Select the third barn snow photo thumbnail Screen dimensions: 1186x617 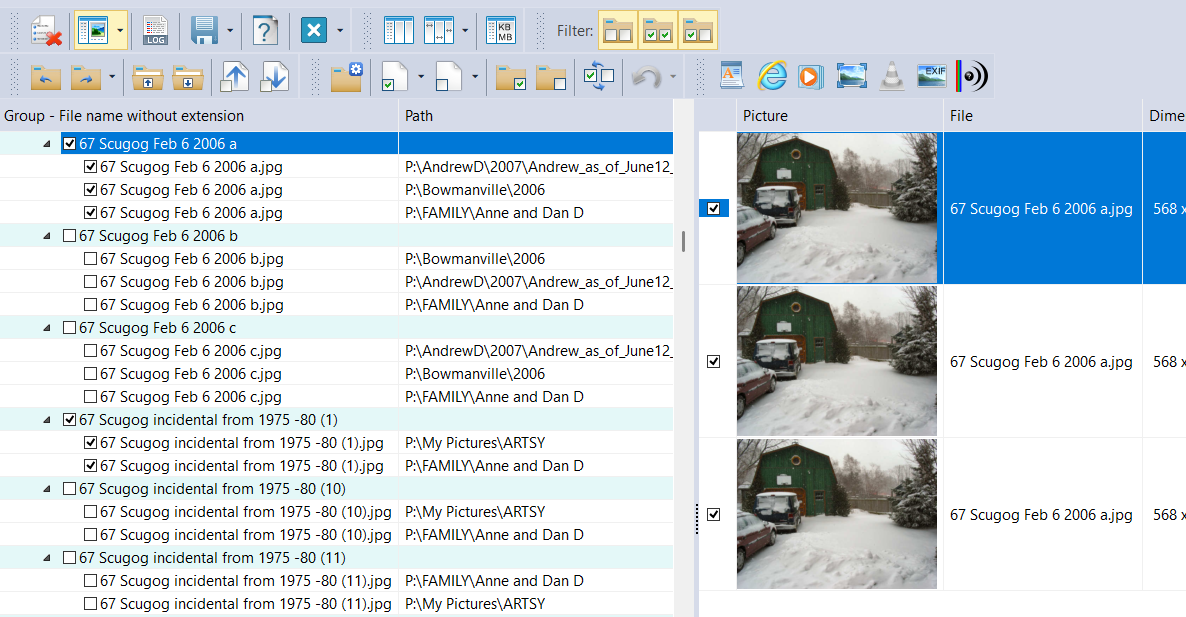[x=836, y=514]
